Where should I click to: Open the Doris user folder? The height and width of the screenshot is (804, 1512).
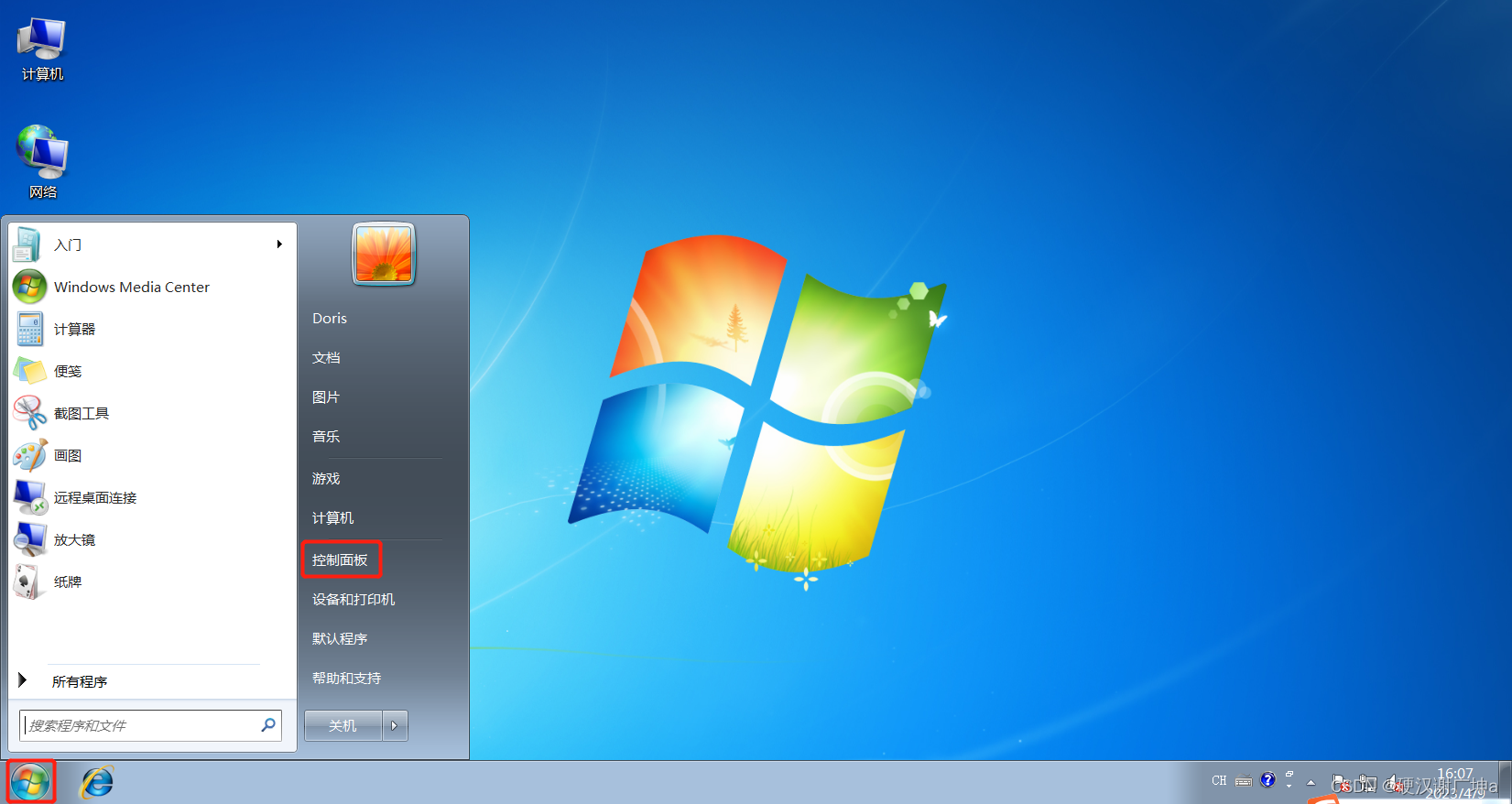tap(330, 318)
